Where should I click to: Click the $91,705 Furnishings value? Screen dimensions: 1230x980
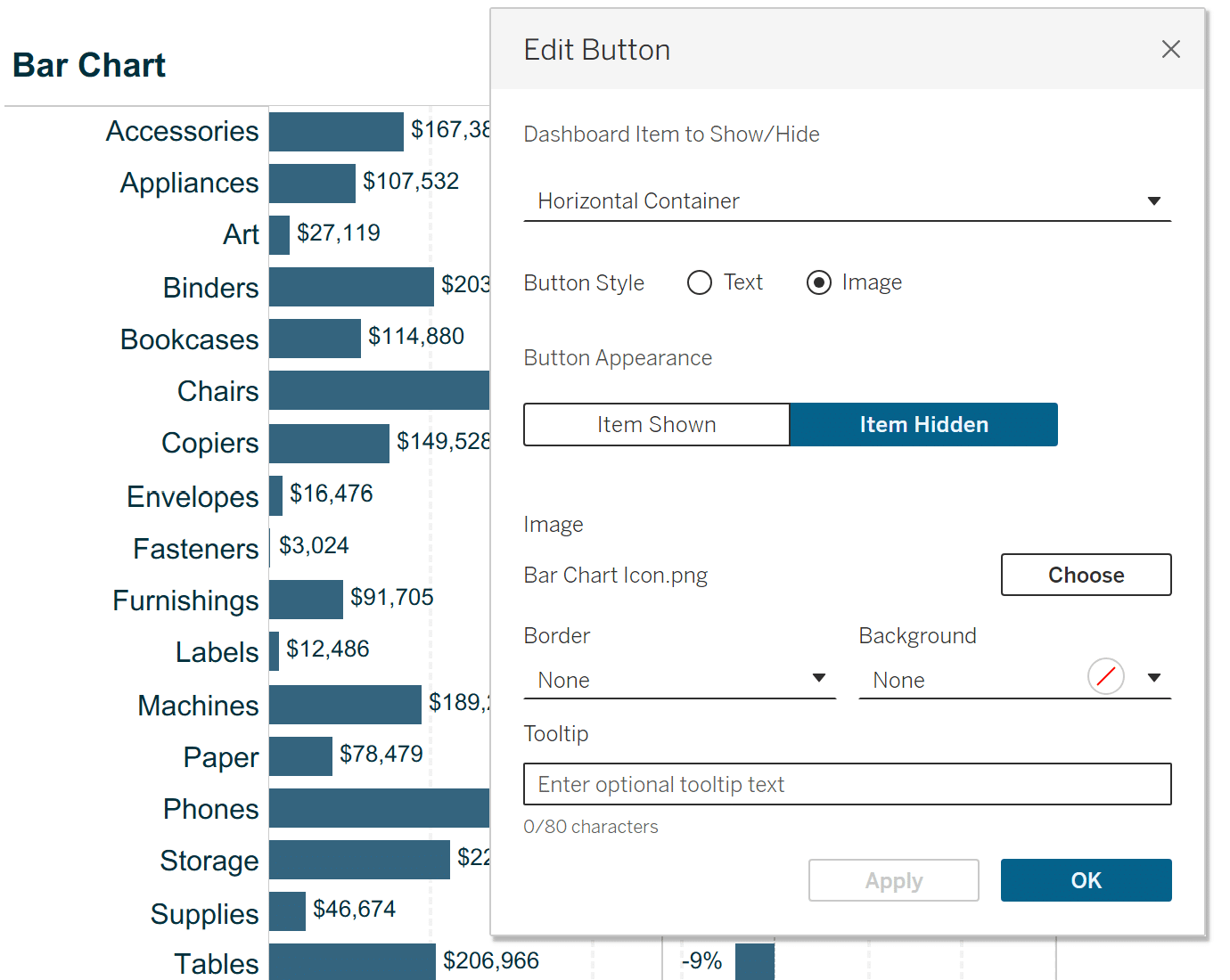[391, 597]
